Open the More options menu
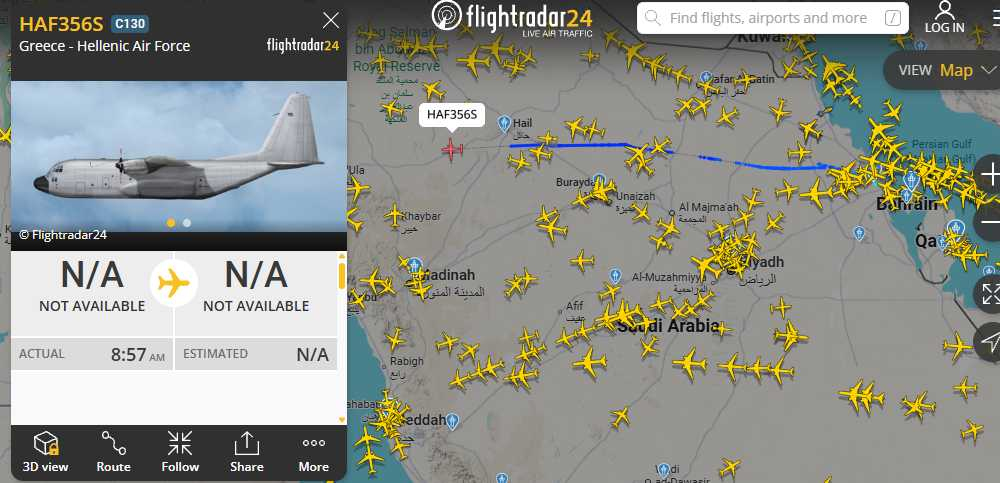 pos(314,452)
